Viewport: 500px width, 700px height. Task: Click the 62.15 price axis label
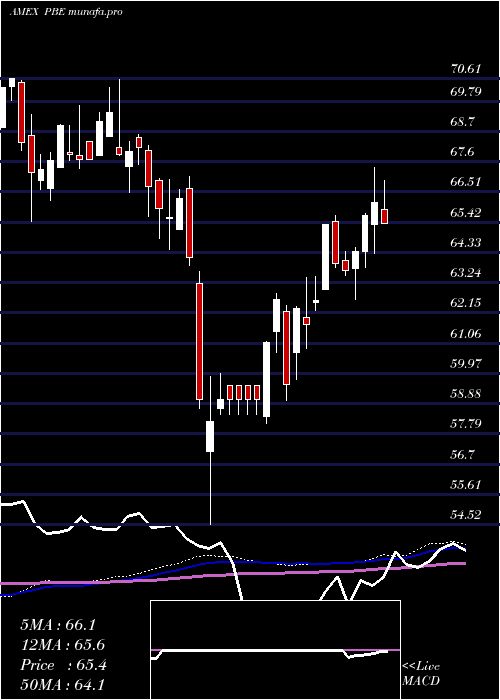click(x=467, y=303)
